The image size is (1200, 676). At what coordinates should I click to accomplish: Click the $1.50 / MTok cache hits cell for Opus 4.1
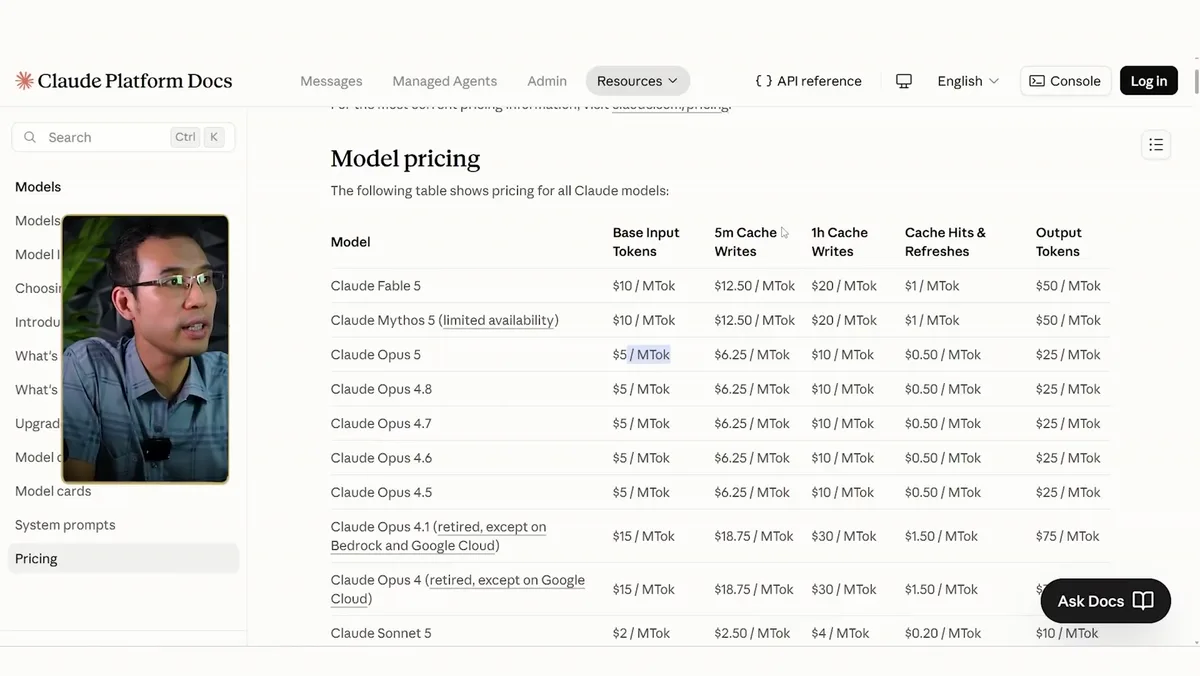(x=941, y=536)
